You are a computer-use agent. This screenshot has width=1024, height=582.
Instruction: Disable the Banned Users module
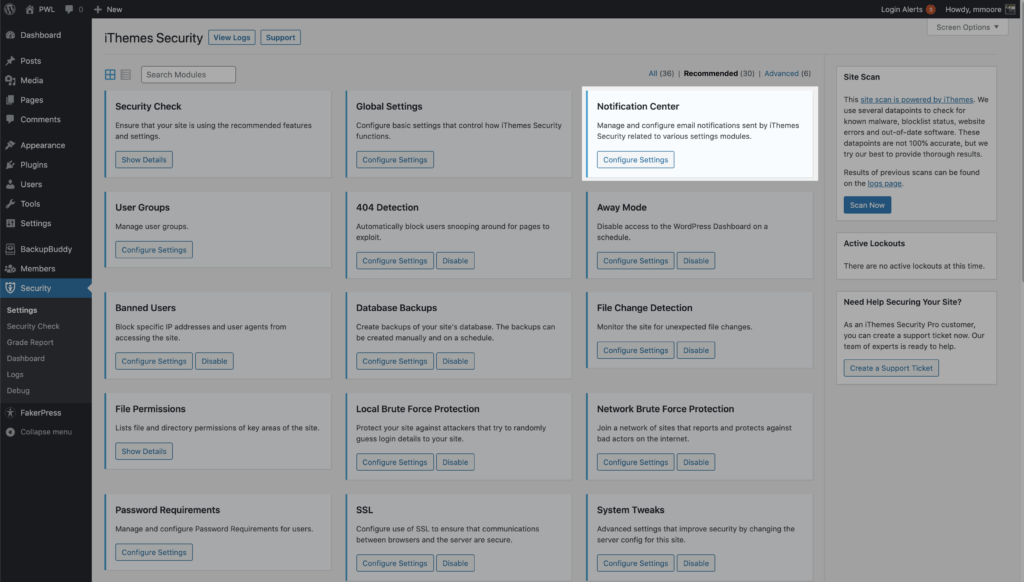[x=214, y=361]
